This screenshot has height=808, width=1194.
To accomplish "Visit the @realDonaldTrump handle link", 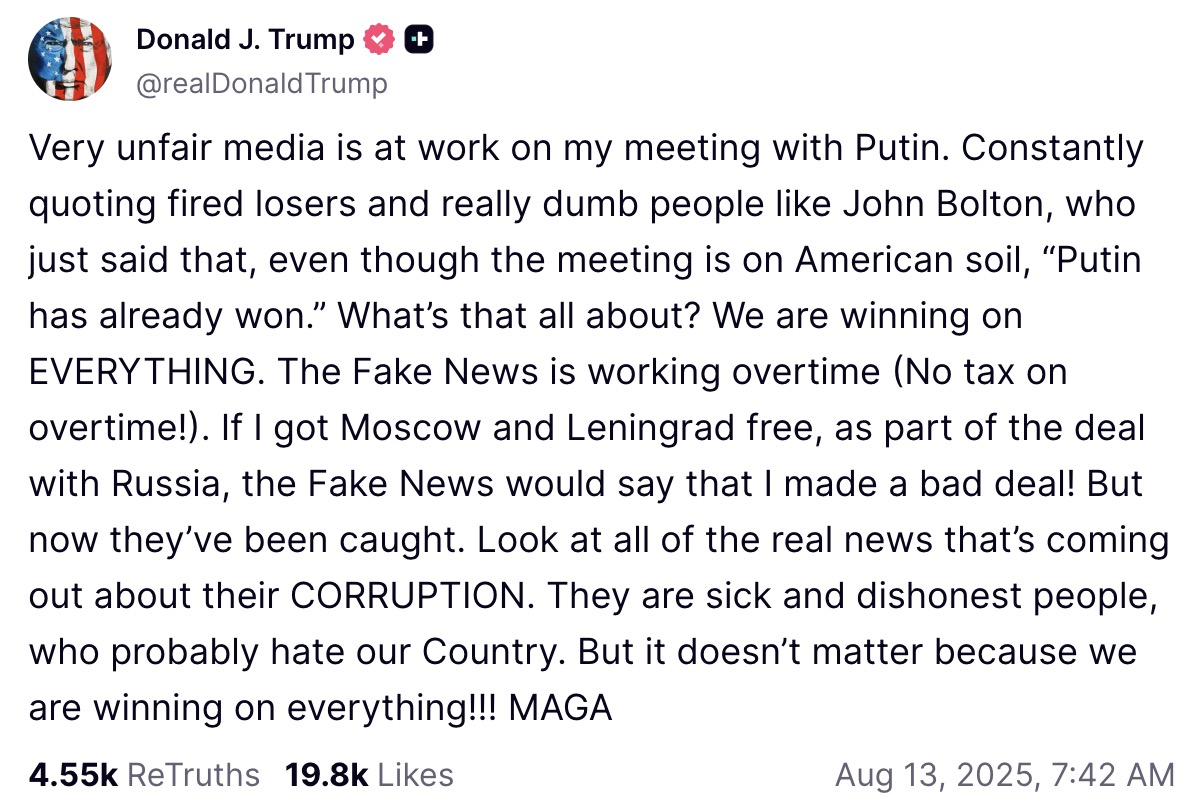I will pyautogui.click(x=261, y=84).
